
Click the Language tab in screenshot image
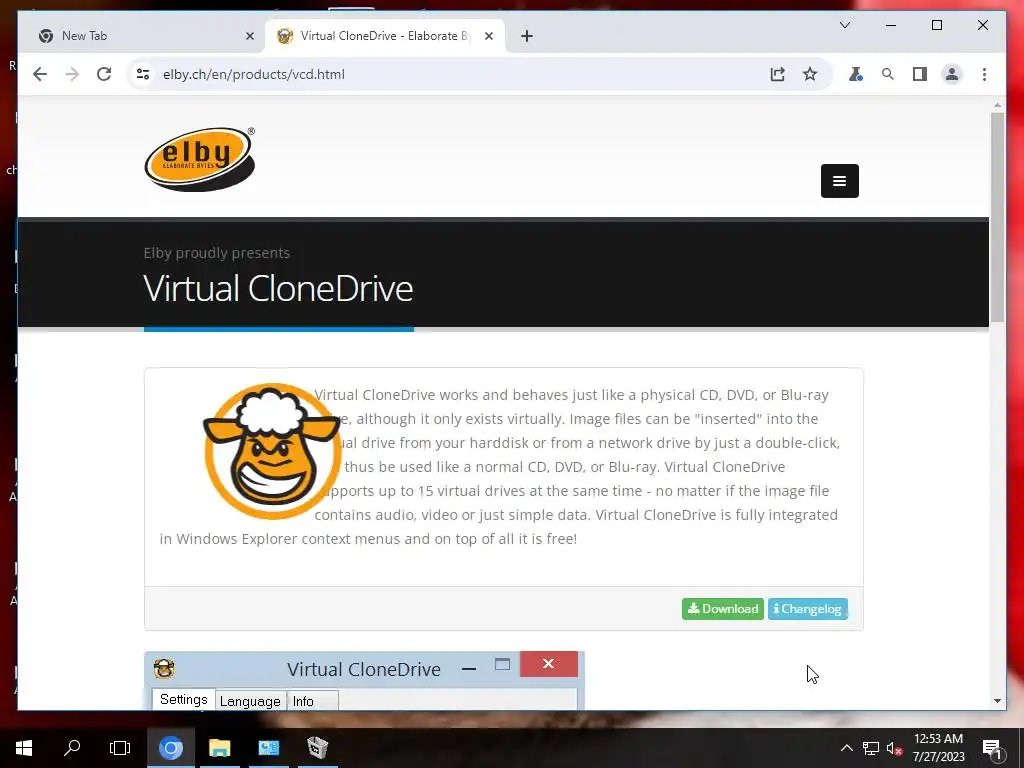[x=250, y=701]
